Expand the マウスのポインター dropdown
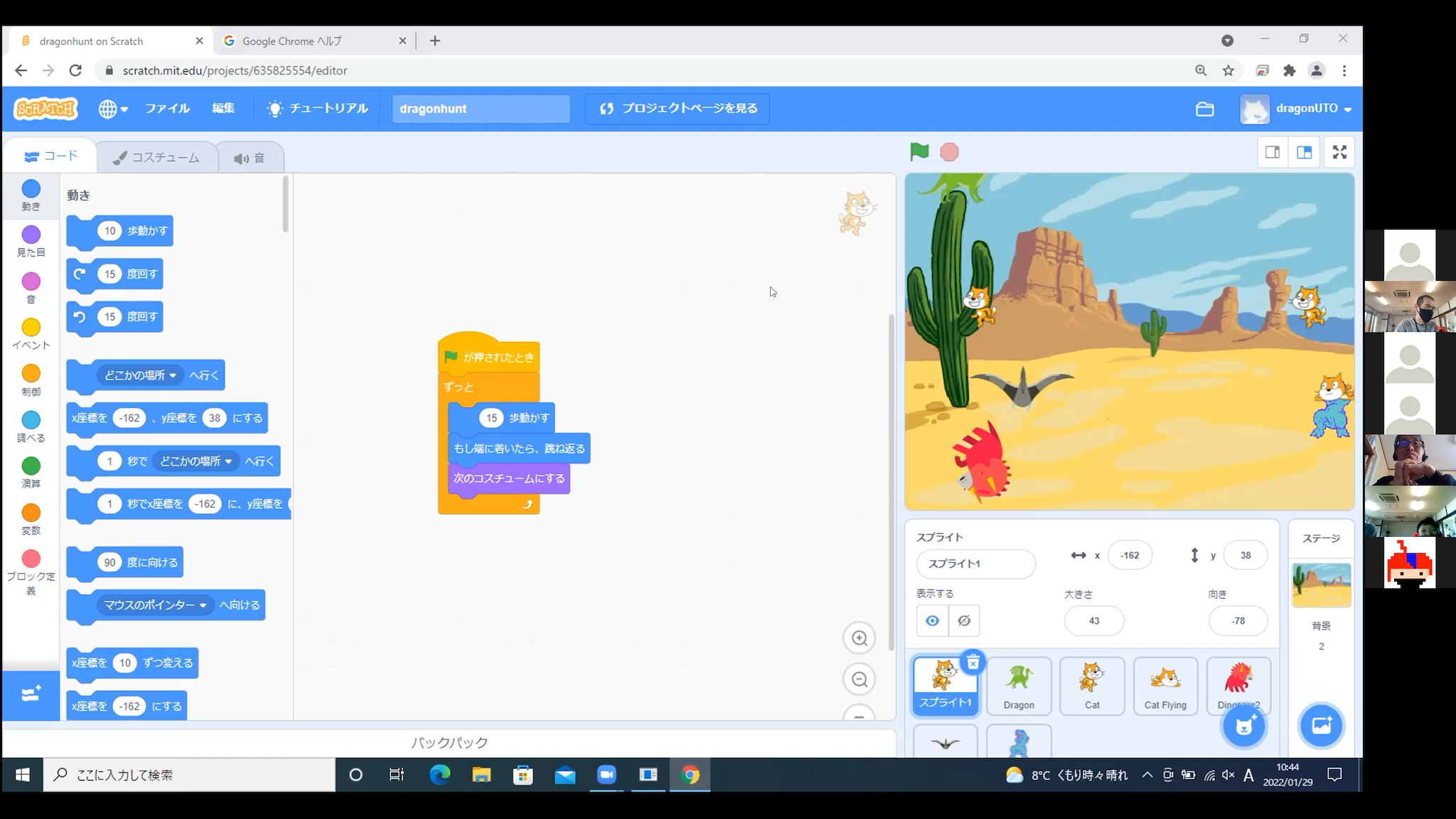This screenshot has height=819, width=1456. (155, 605)
